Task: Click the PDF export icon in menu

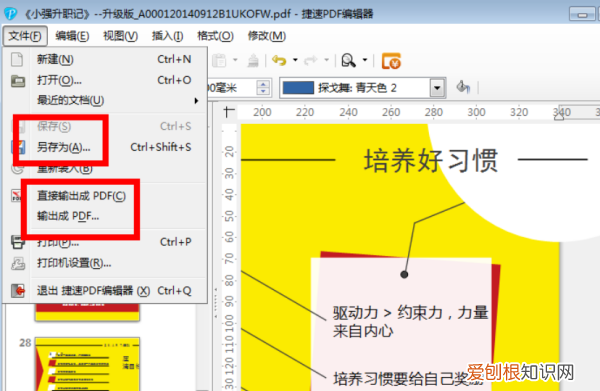Action: [17, 196]
